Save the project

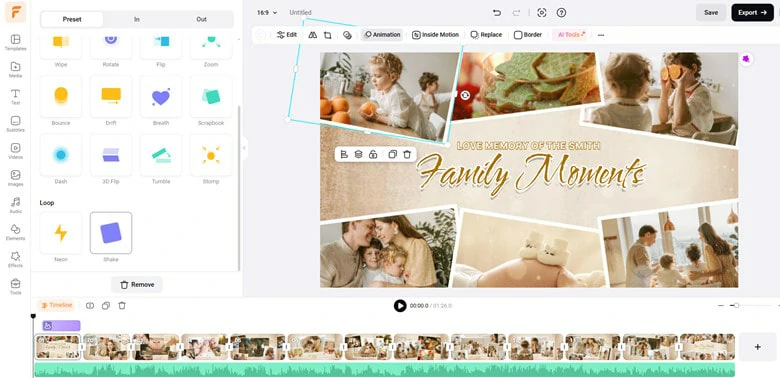pyautogui.click(x=711, y=12)
